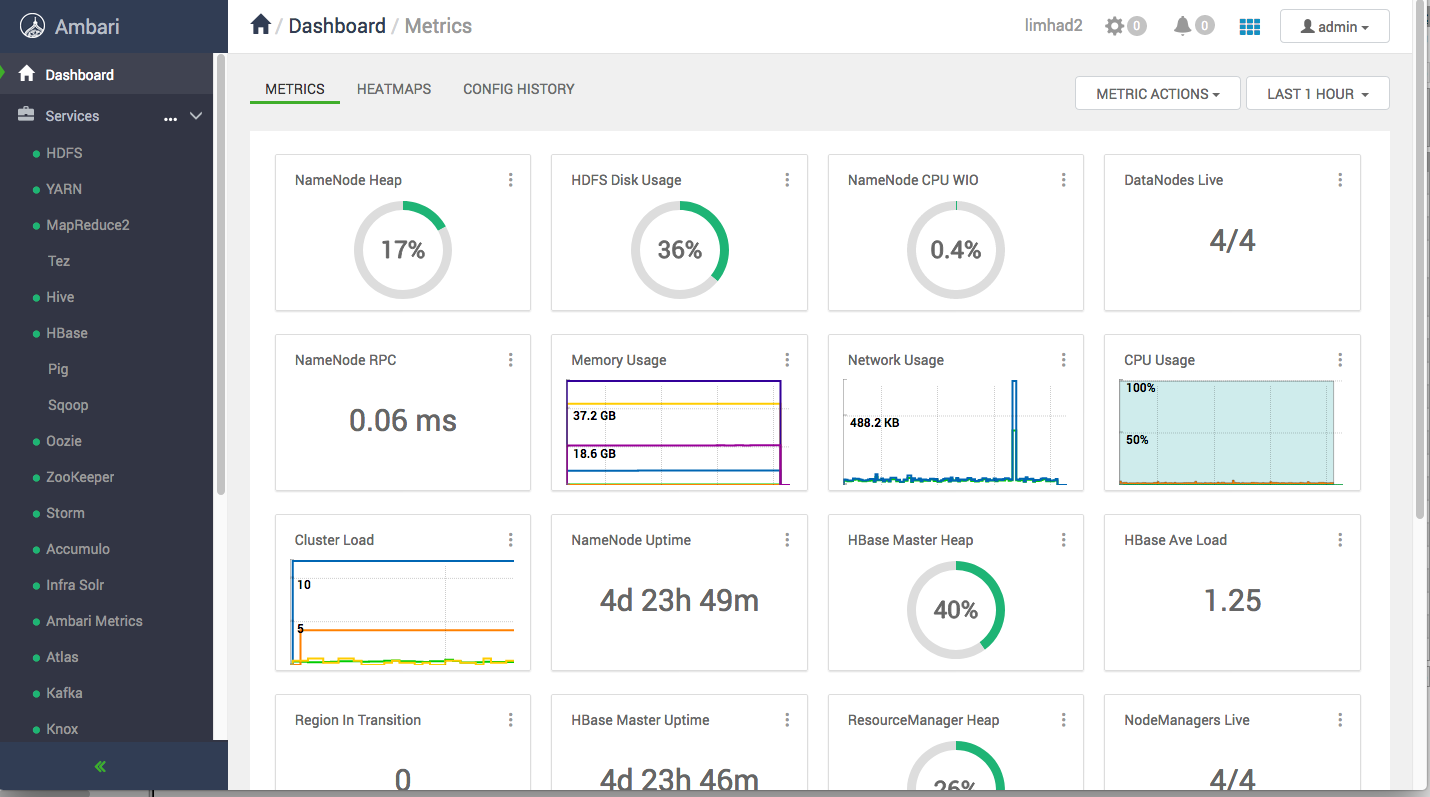Open the Last 1 Hour time range dropdown
Screen dimensions: 1430x797
pos(1317,94)
